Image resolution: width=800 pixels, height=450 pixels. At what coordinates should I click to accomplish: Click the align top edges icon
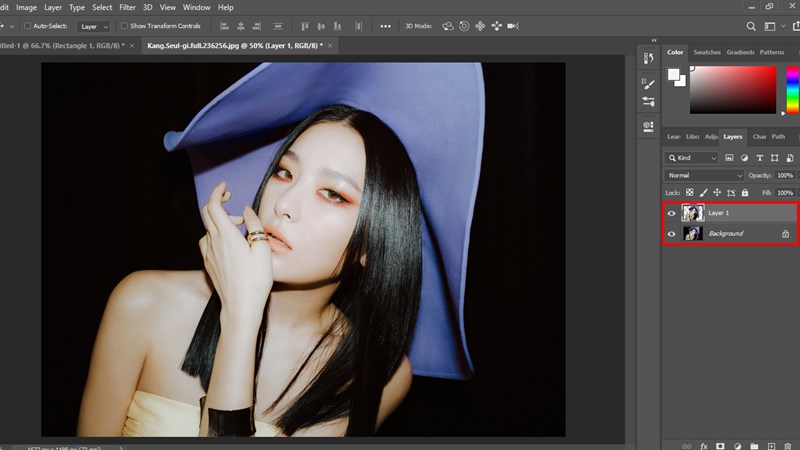(305, 26)
